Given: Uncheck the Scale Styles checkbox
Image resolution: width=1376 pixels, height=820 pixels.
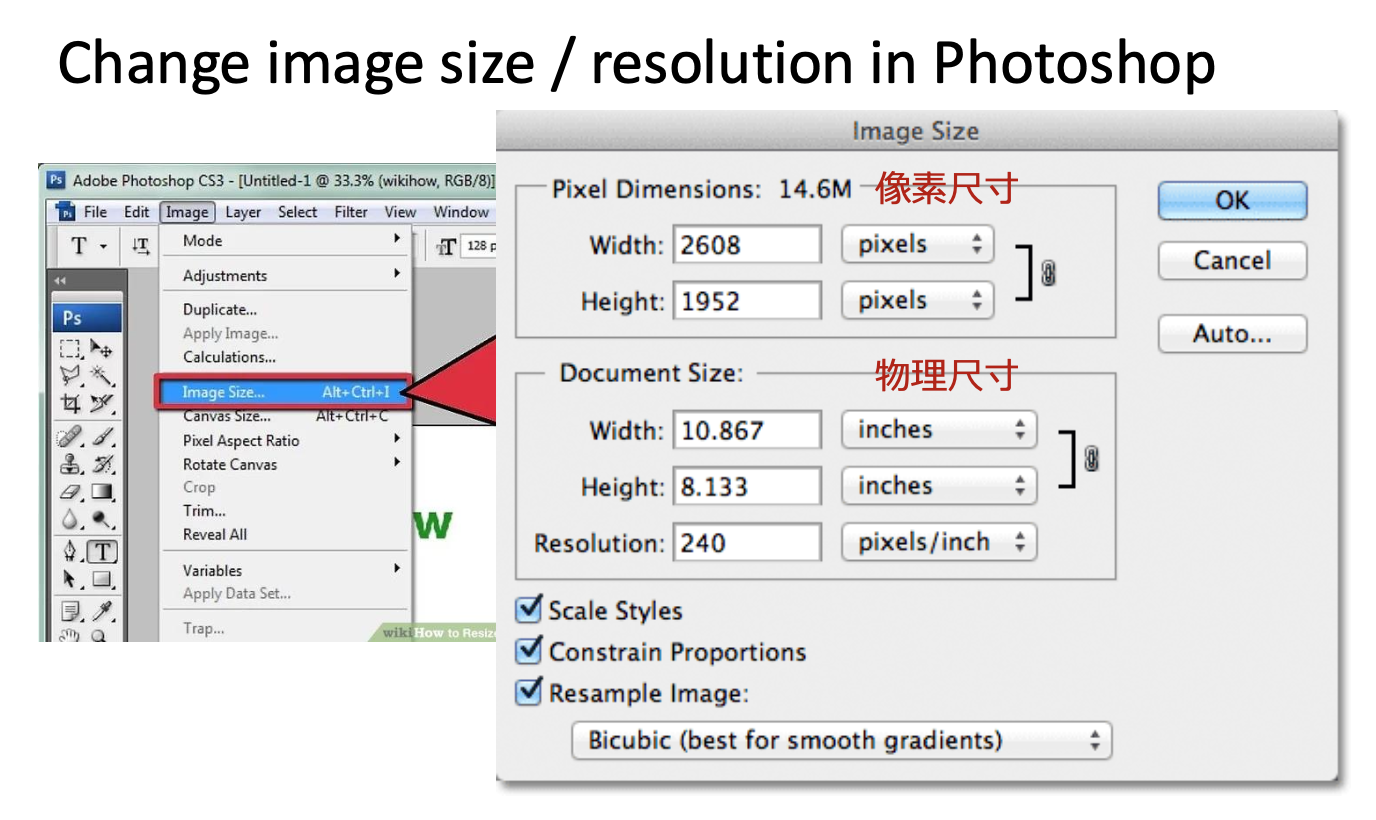Looking at the screenshot, I should point(529,610).
